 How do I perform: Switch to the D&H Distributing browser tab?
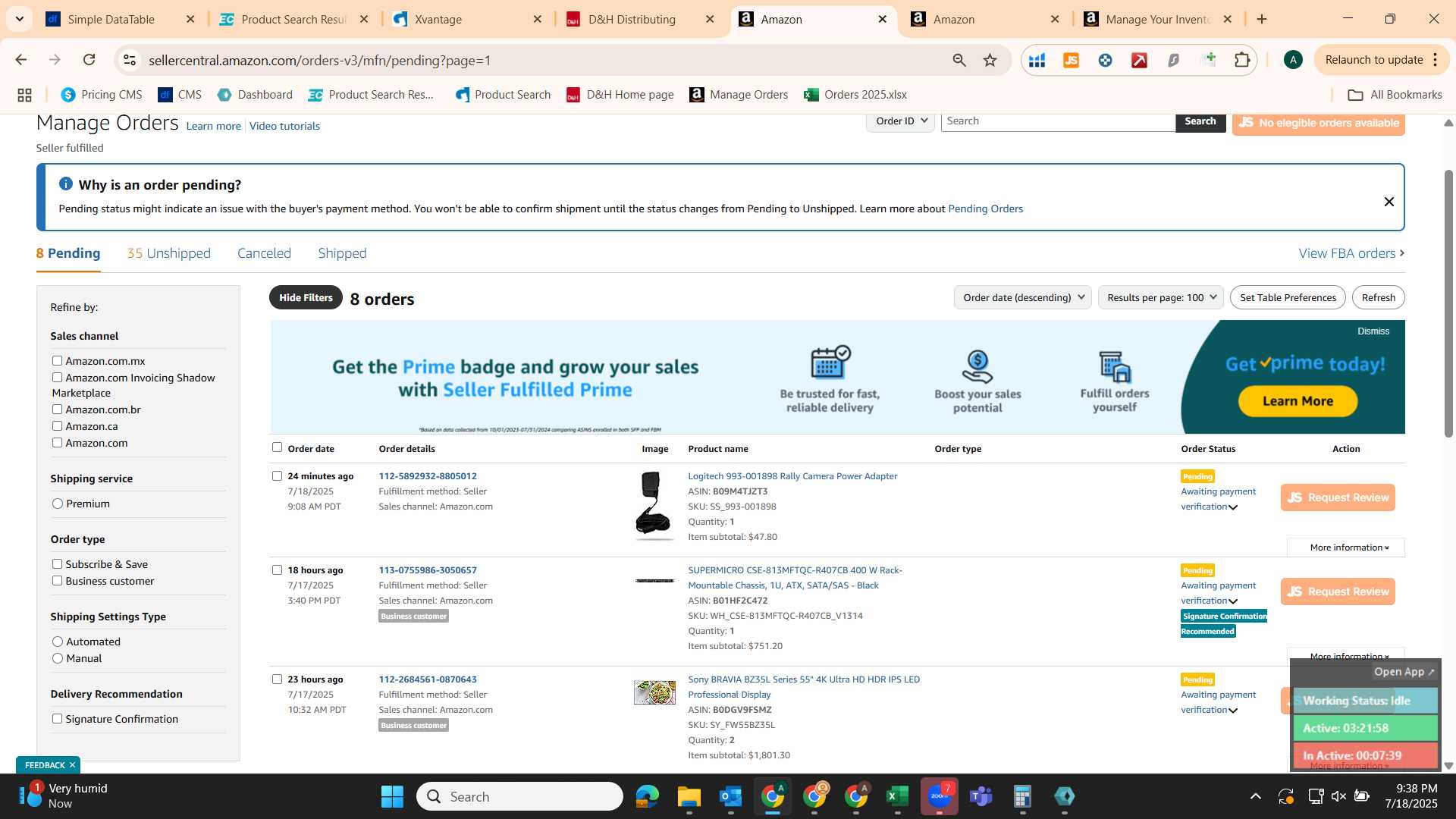click(631, 19)
